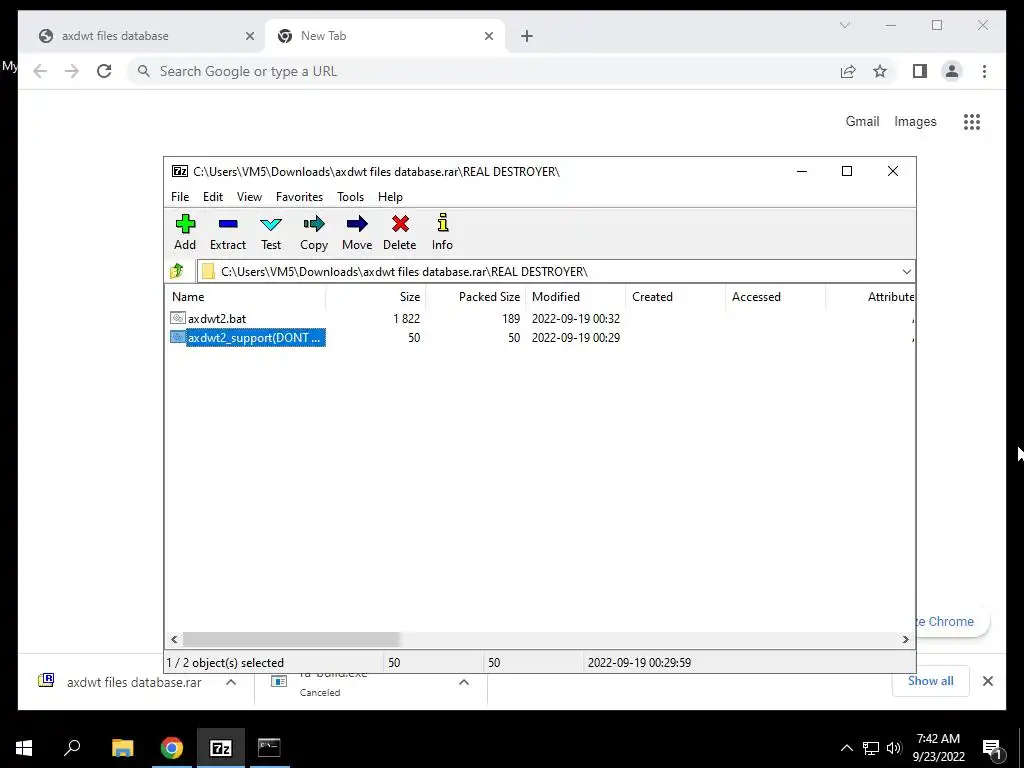The image size is (1024, 768).
Task: Expand options for axdwt files database.rar download
Action: point(231,682)
